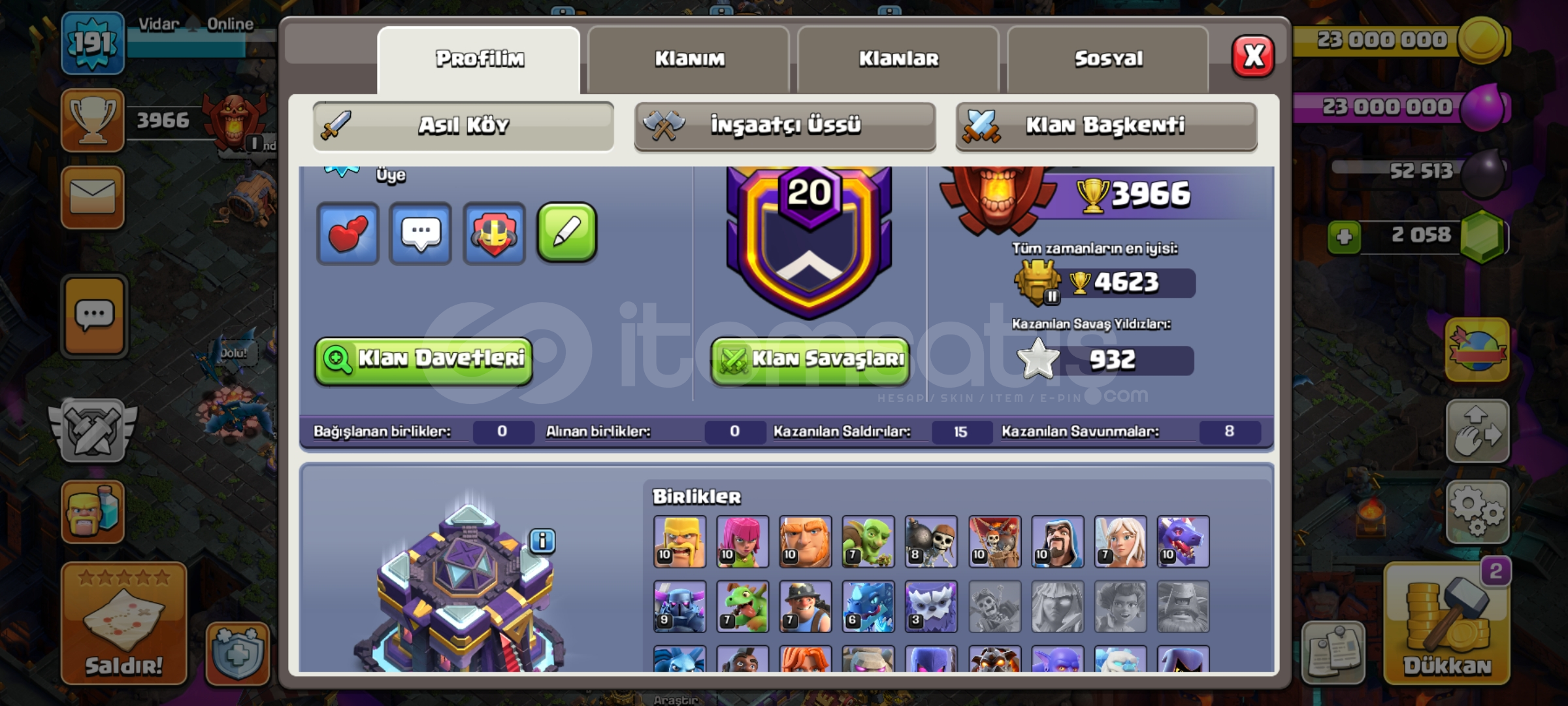Image resolution: width=1568 pixels, height=706 pixels.
Task: Click the green pencil edit icon
Action: point(566,233)
